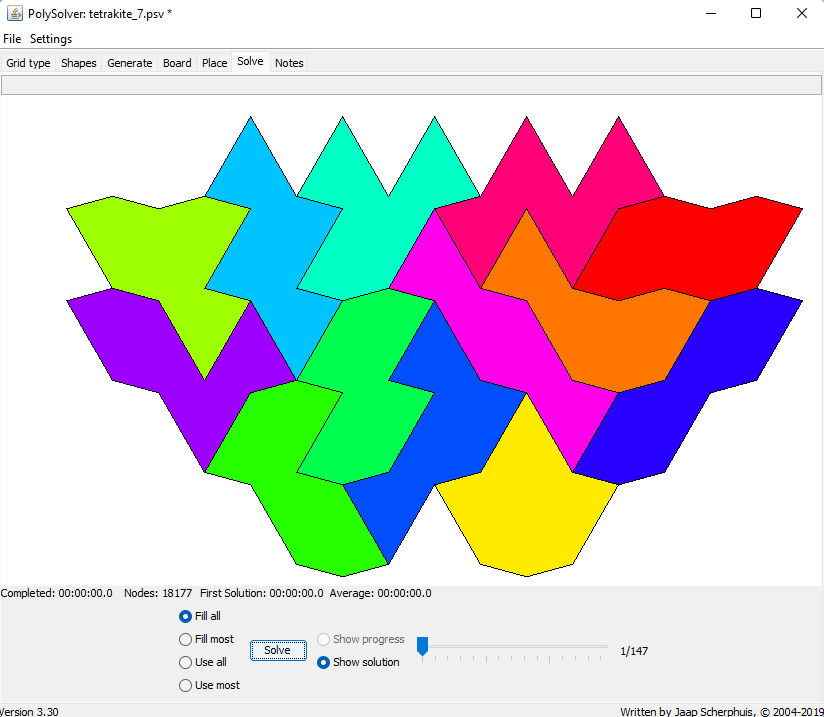The height and width of the screenshot is (717, 824).
Task: Click the Solve button
Action: click(x=277, y=650)
